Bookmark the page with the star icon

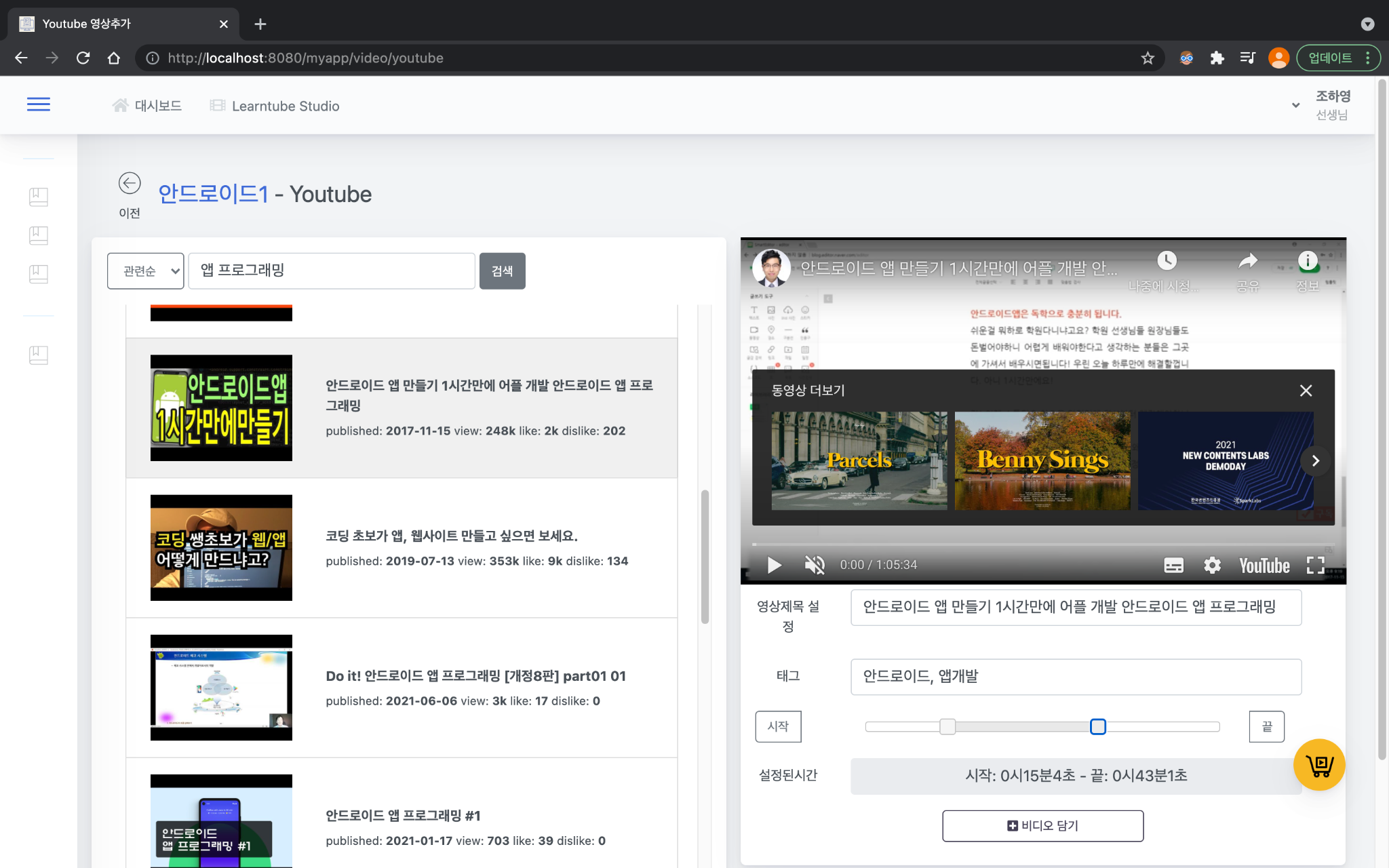[1148, 58]
